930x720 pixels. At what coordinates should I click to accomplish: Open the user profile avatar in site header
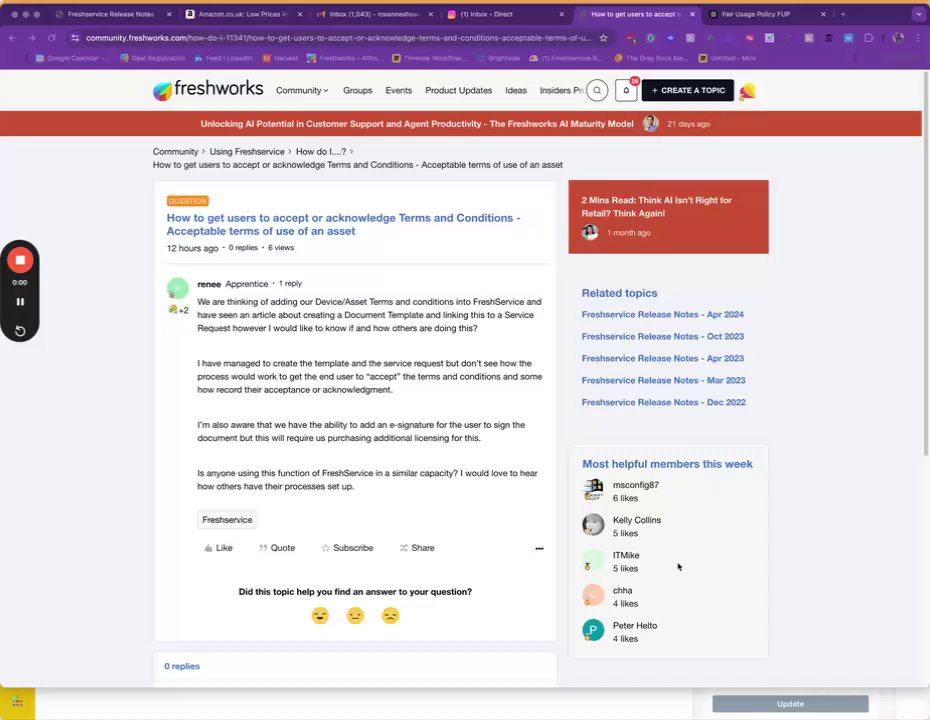pyautogui.click(x=747, y=91)
